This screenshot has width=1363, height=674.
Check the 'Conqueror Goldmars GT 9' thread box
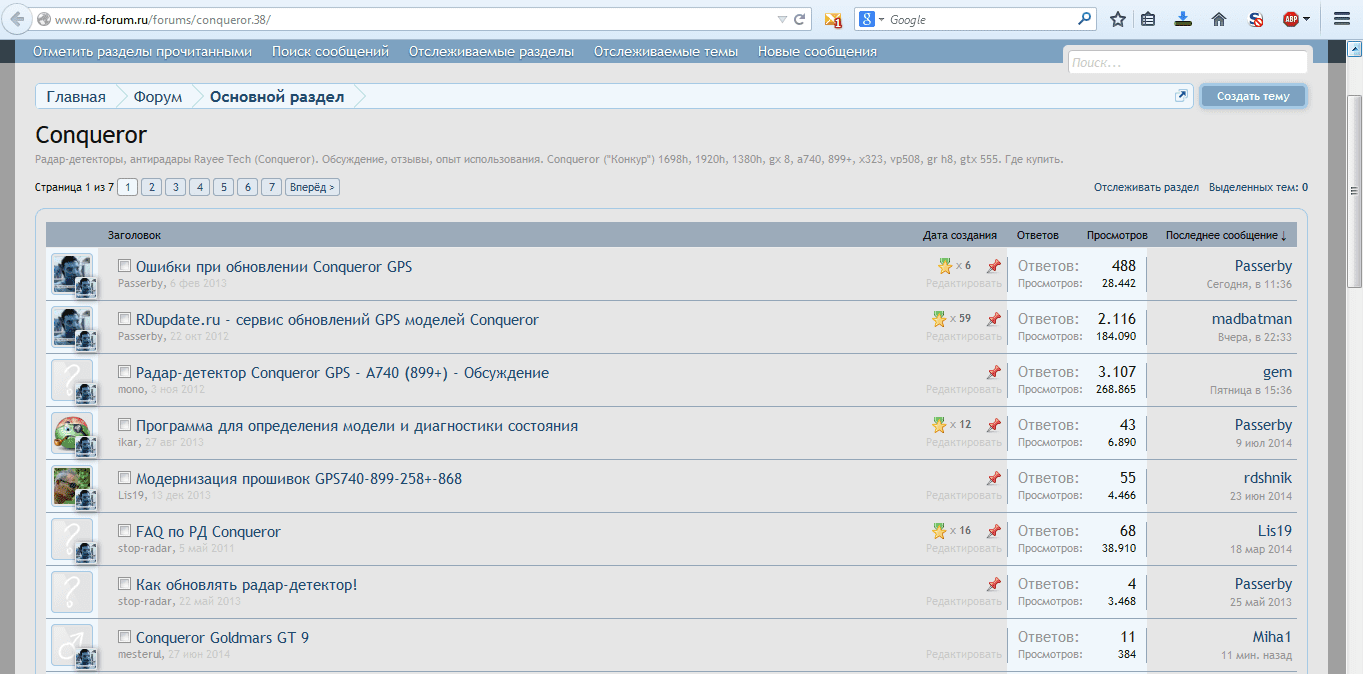tap(125, 637)
